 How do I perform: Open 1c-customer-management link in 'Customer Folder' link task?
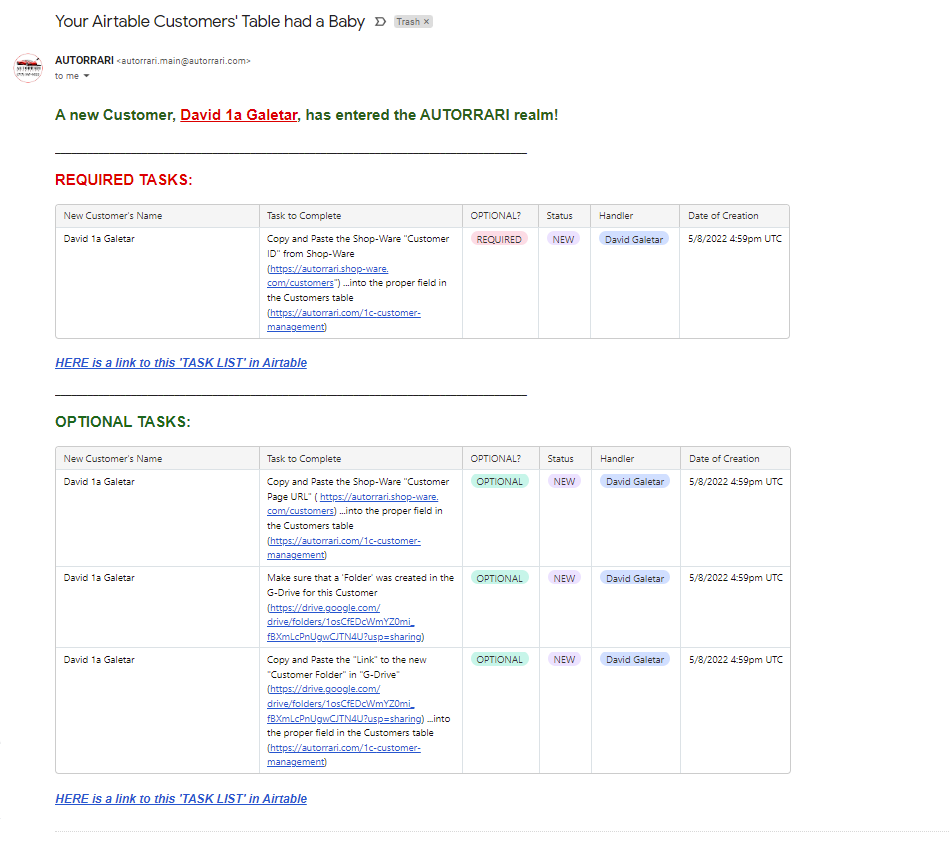(344, 755)
